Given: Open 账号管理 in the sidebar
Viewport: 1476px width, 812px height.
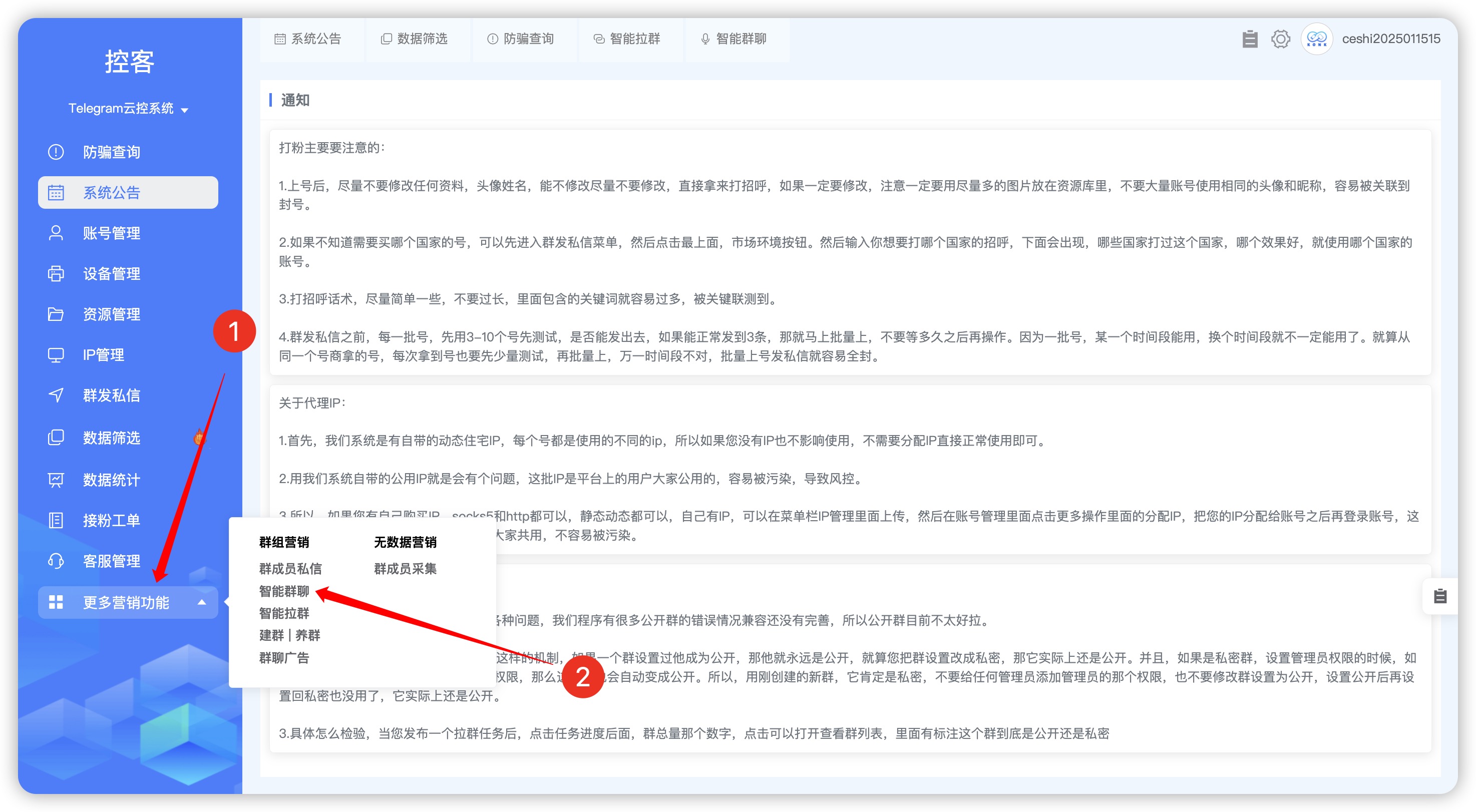Looking at the screenshot, I should [x=112, y=233].
